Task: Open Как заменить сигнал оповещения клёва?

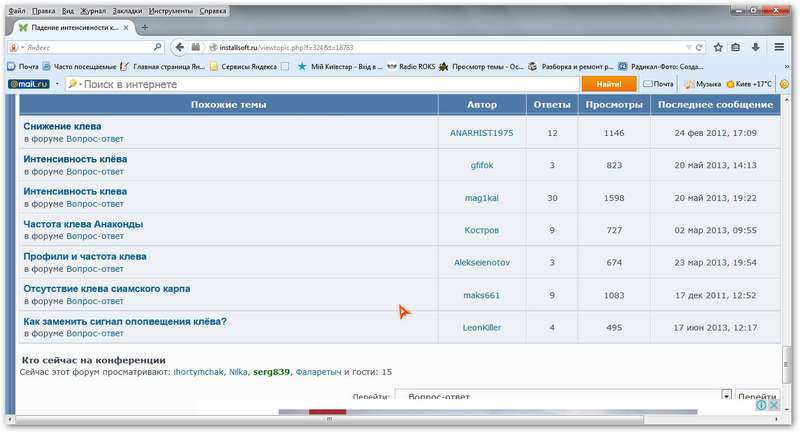Action: 125,321
